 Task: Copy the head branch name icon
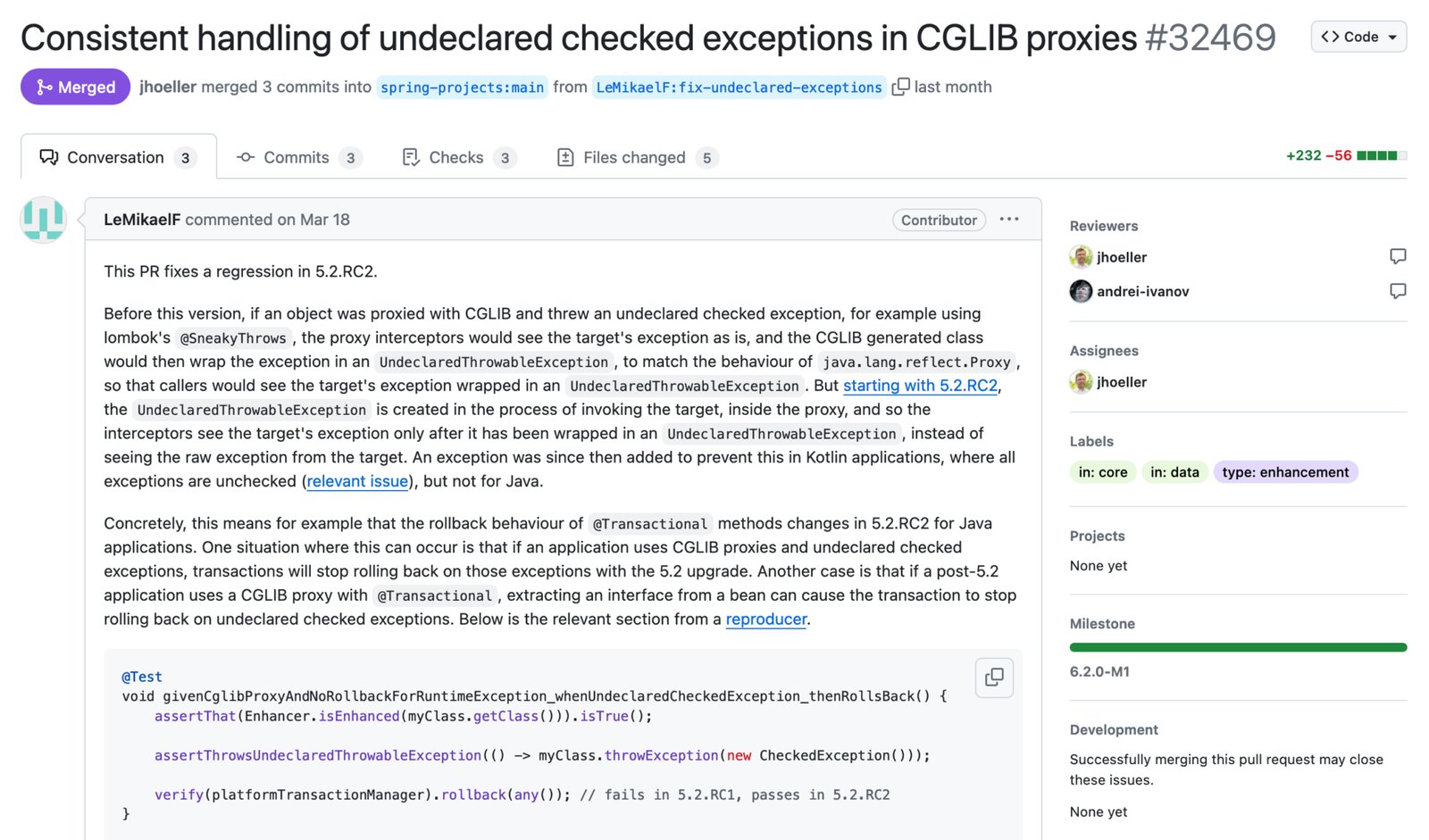[x=900, y=87]
